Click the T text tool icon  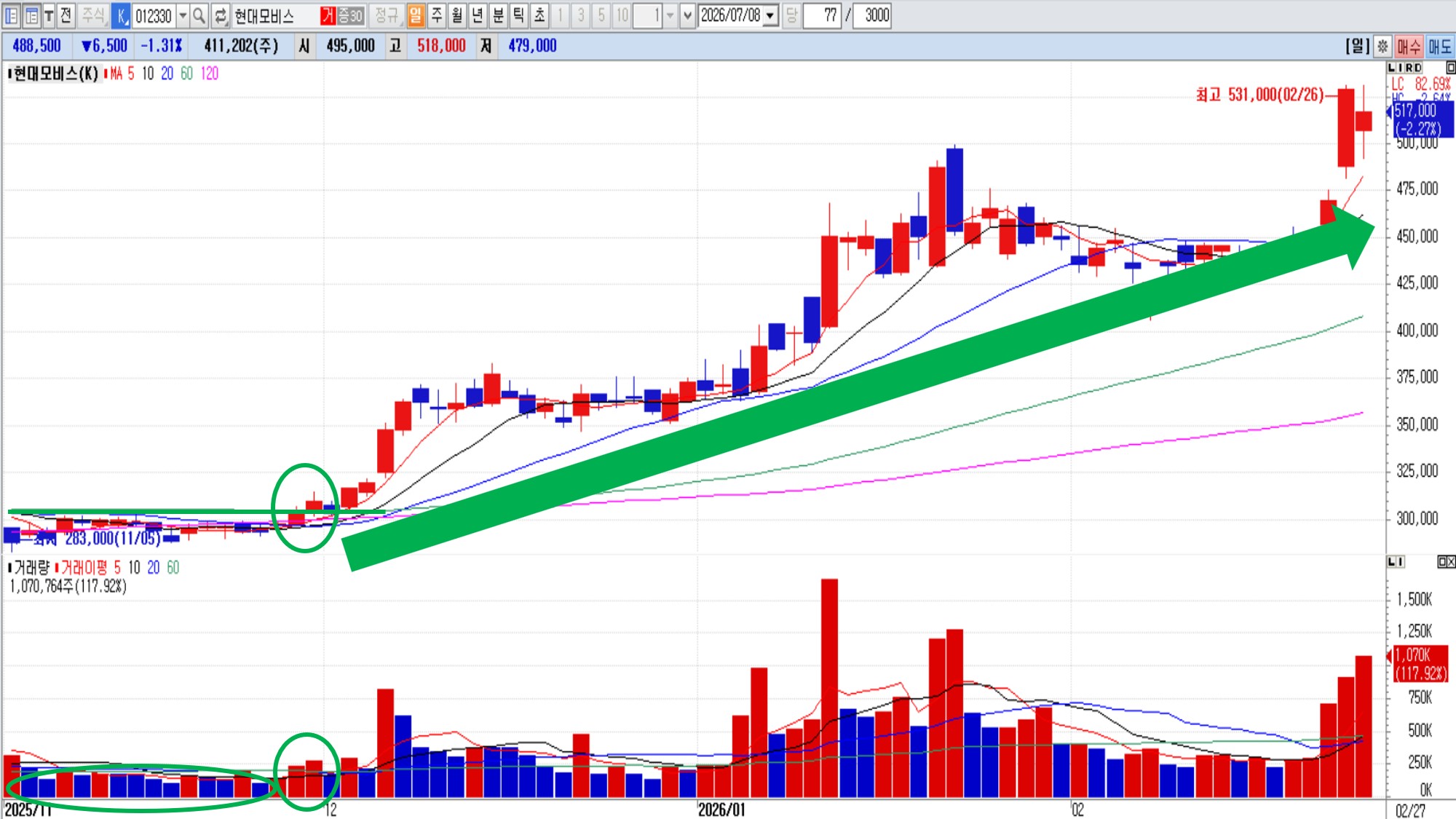(x=49, y=15)
